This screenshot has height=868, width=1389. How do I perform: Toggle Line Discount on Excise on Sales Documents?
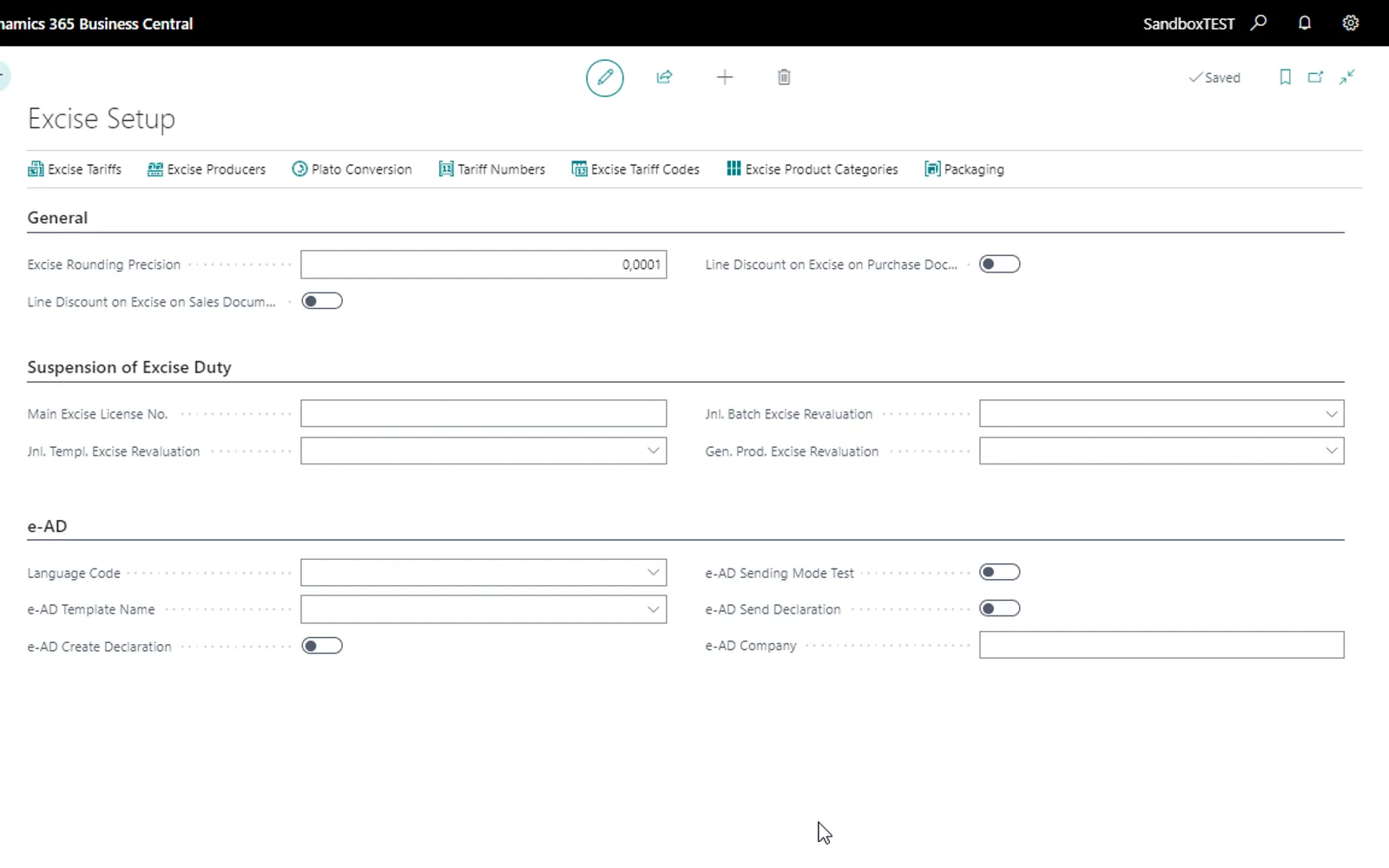click(322, 301)
